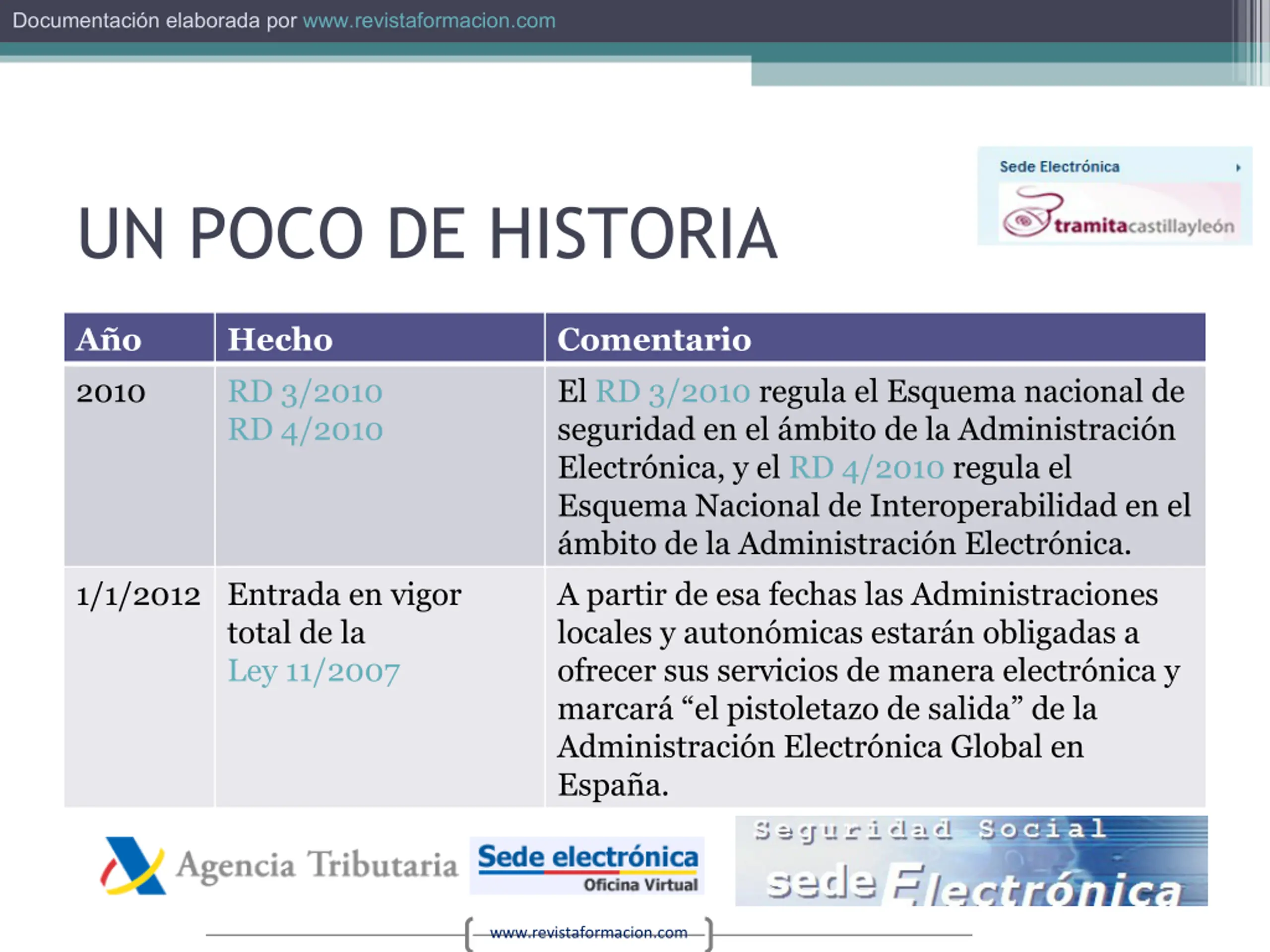Click the Agencia Tributaria logo icon

tap(133, 865)
